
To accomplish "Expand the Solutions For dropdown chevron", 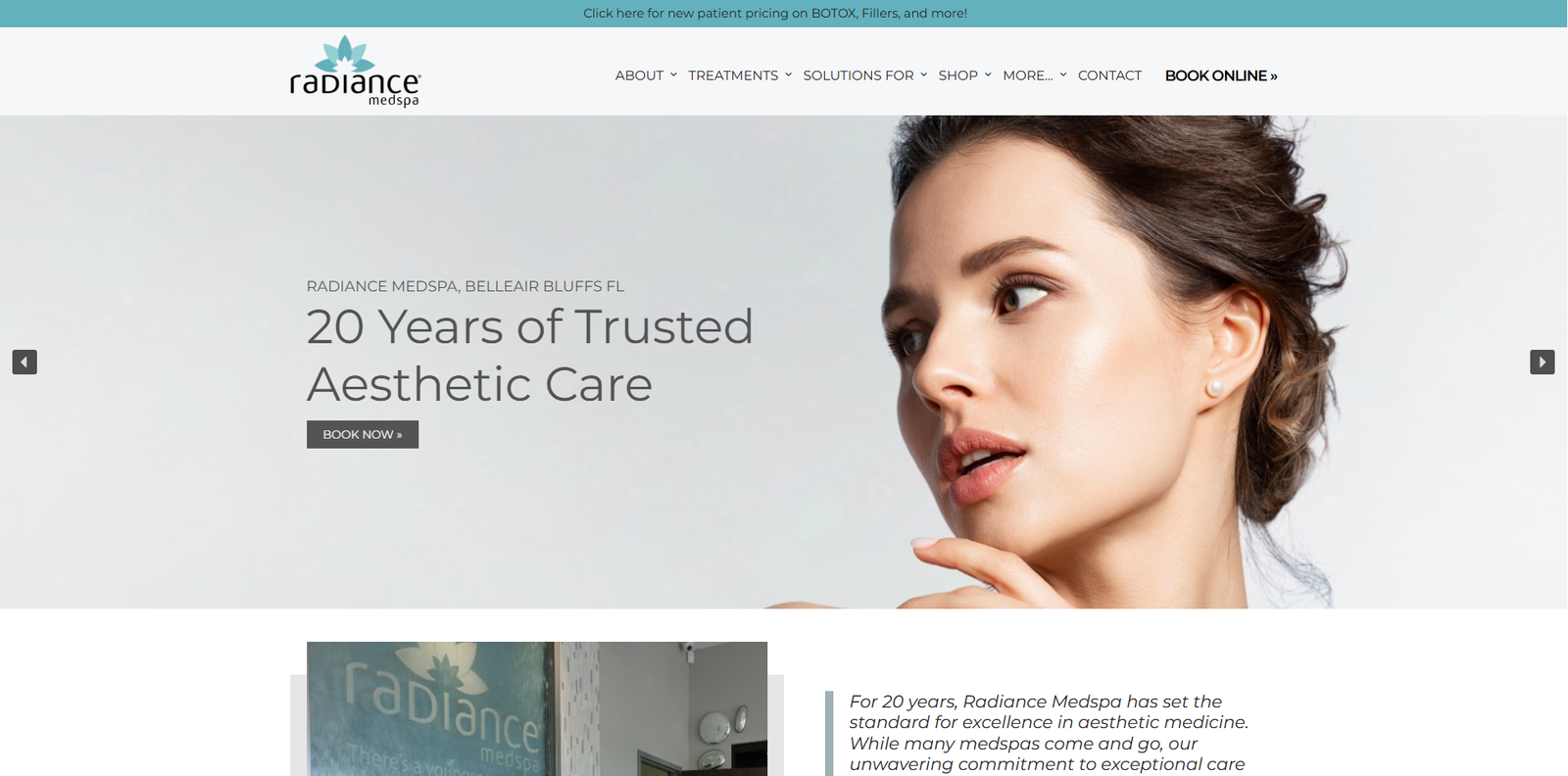I will tap(923, 74).
